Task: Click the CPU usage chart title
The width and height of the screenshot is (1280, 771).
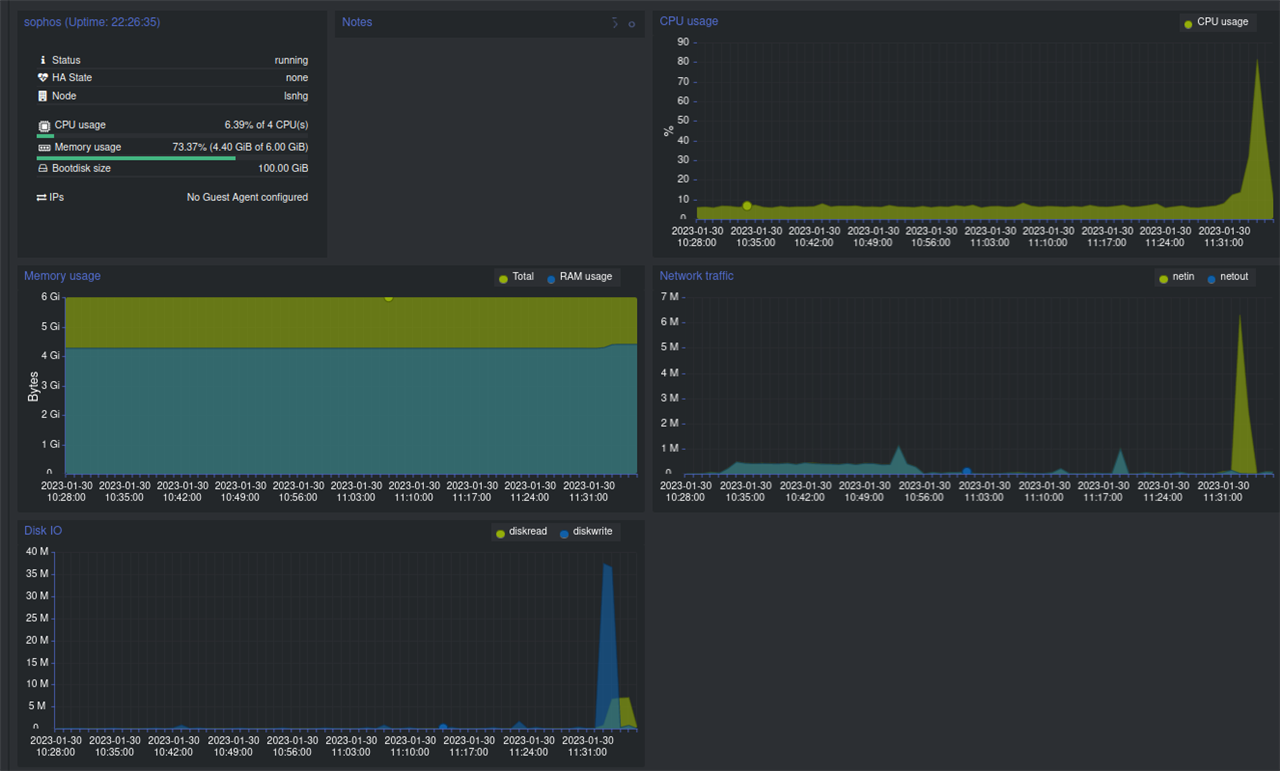Action: pos(689,21)
